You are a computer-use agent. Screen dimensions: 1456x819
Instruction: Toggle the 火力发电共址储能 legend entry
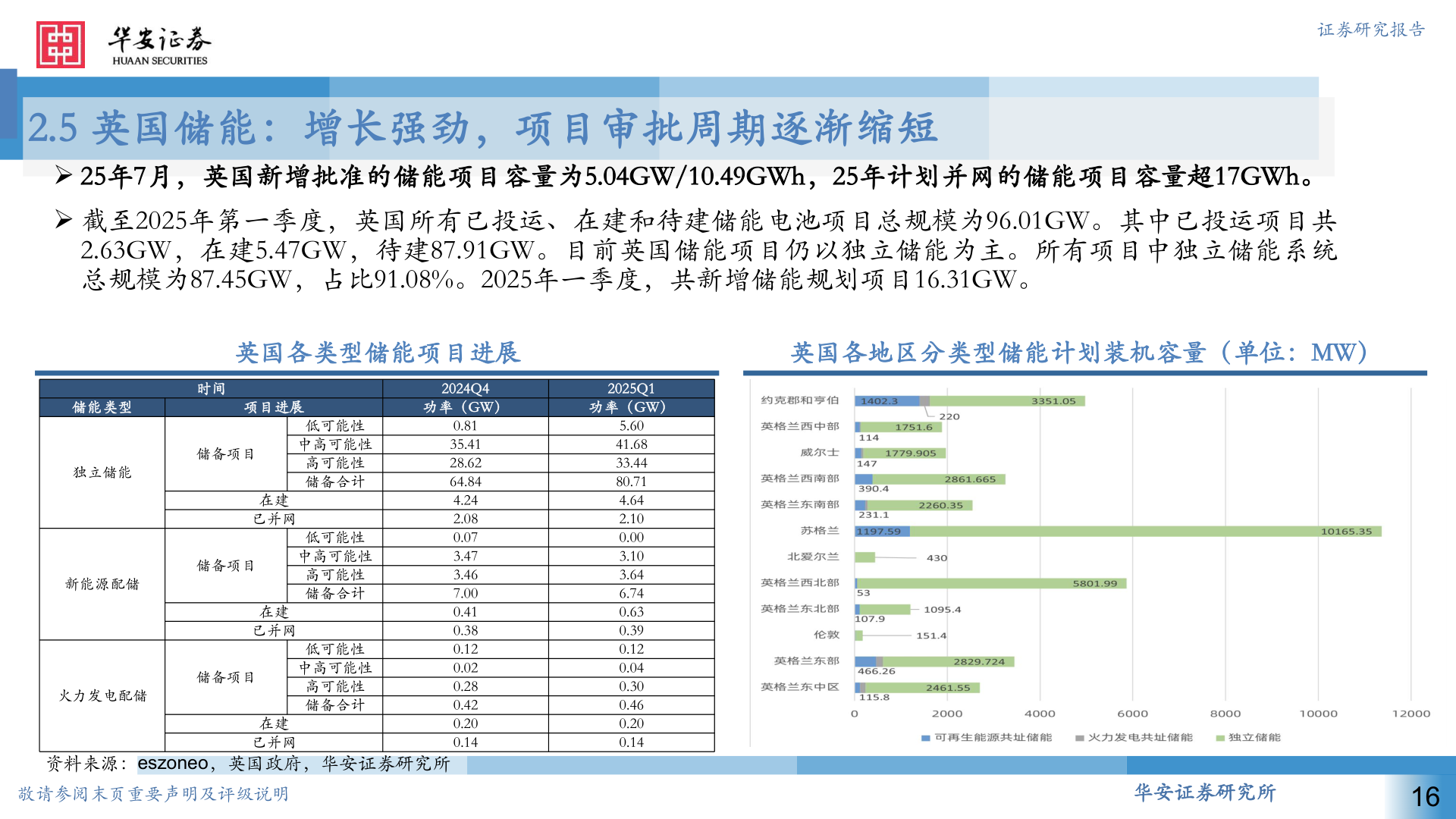click(1115, 736)
